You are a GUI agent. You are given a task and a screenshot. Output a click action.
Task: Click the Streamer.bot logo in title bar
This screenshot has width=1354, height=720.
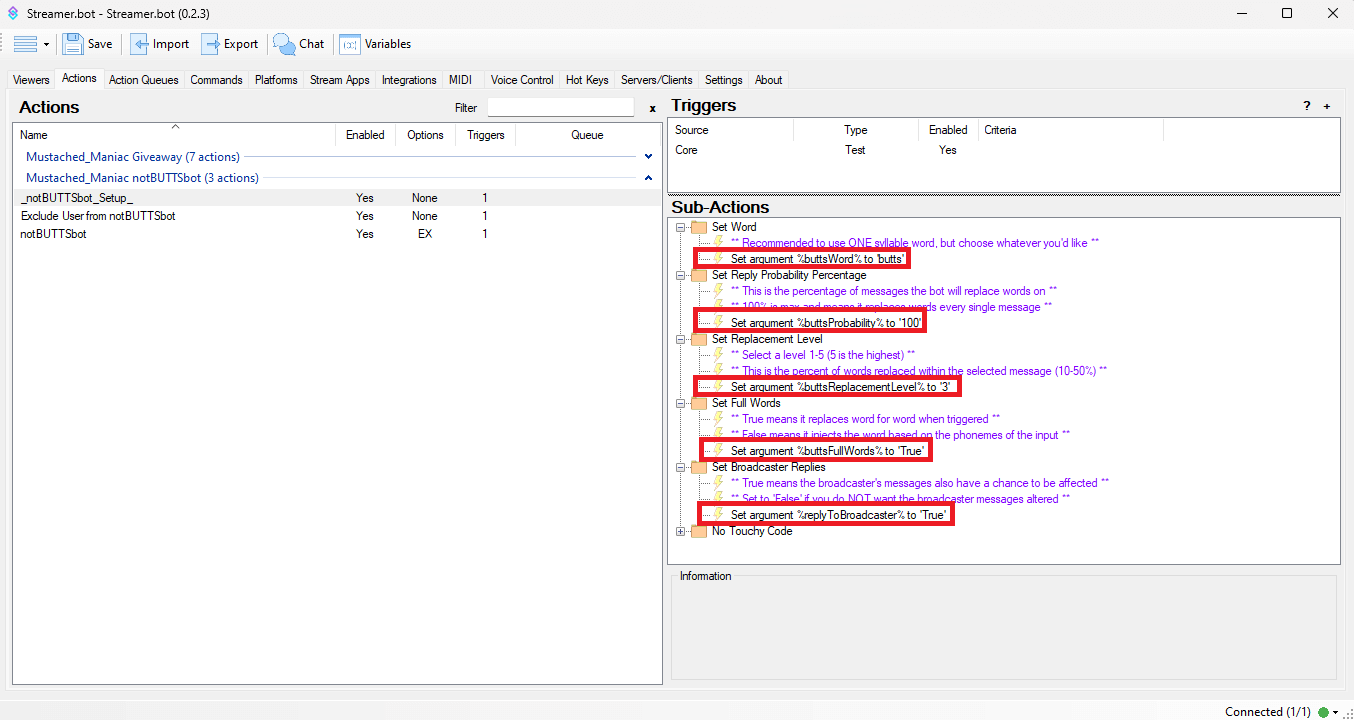click(13, 14)
